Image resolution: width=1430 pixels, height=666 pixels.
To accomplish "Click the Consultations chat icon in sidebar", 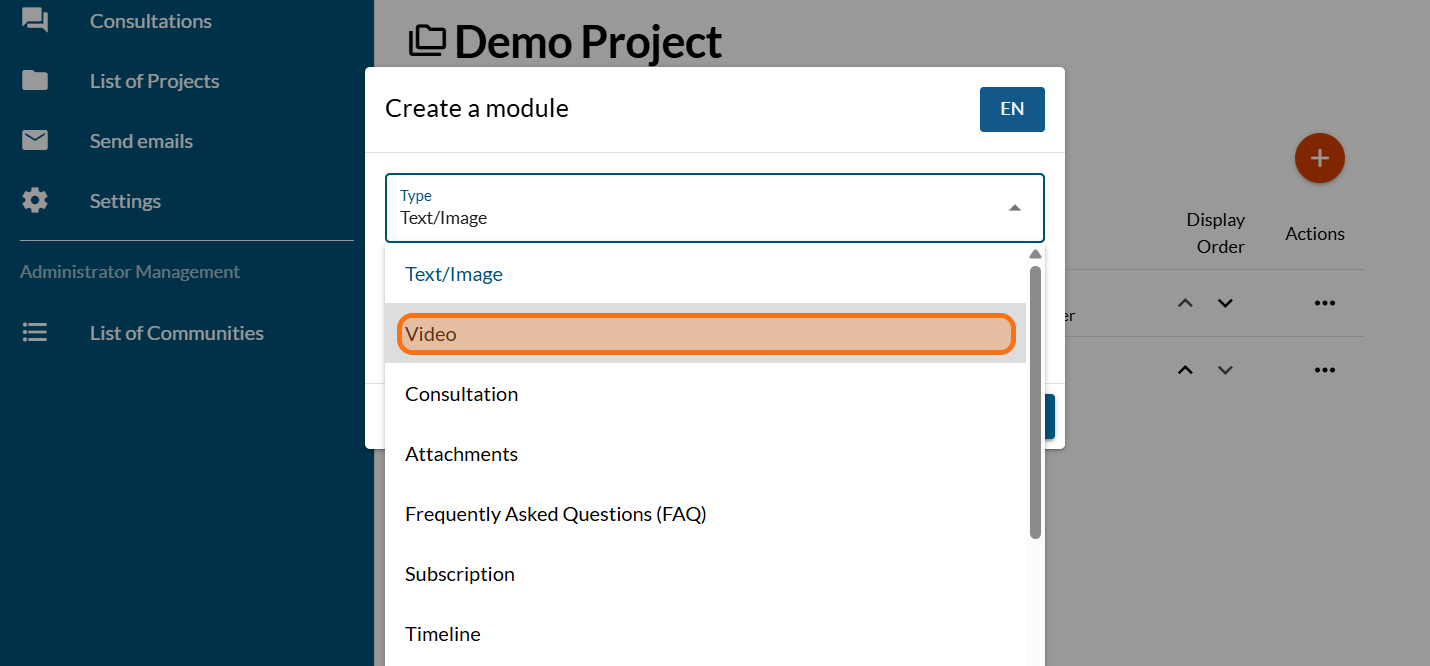I will point(35,21).
